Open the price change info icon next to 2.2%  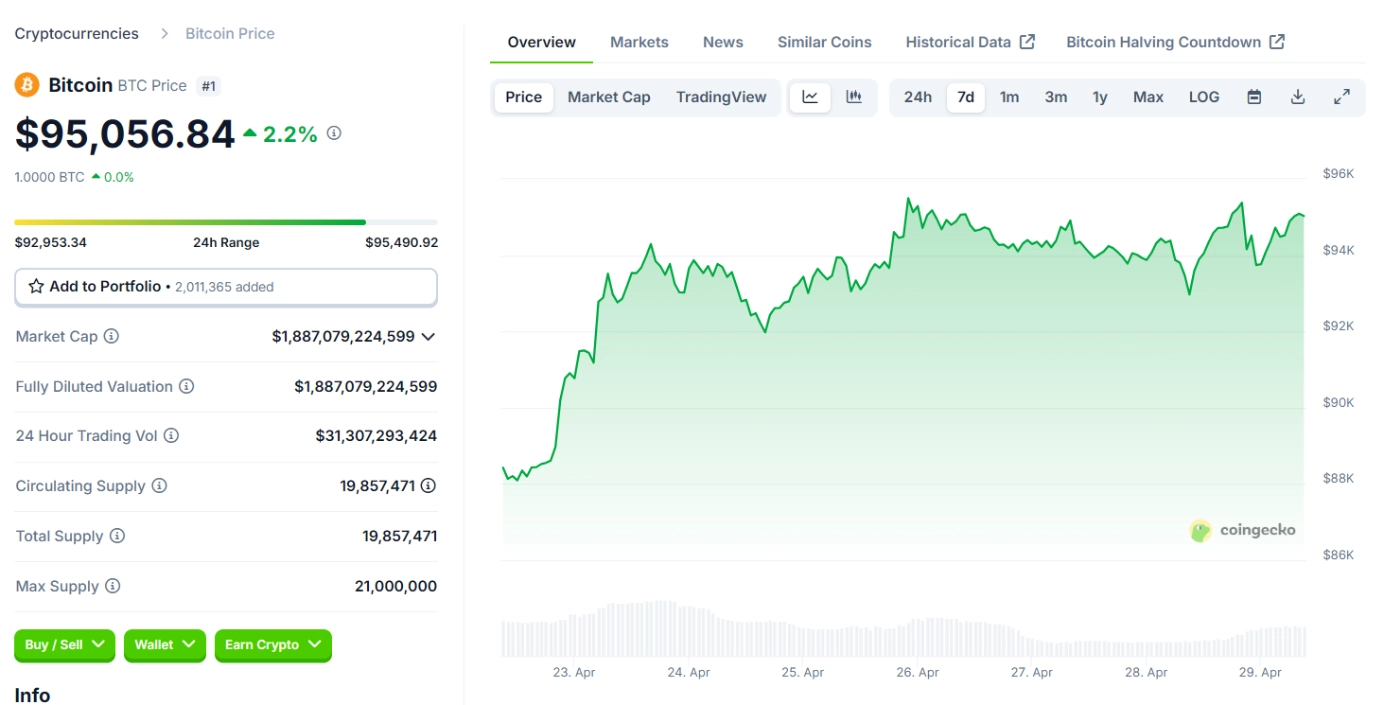334,133
